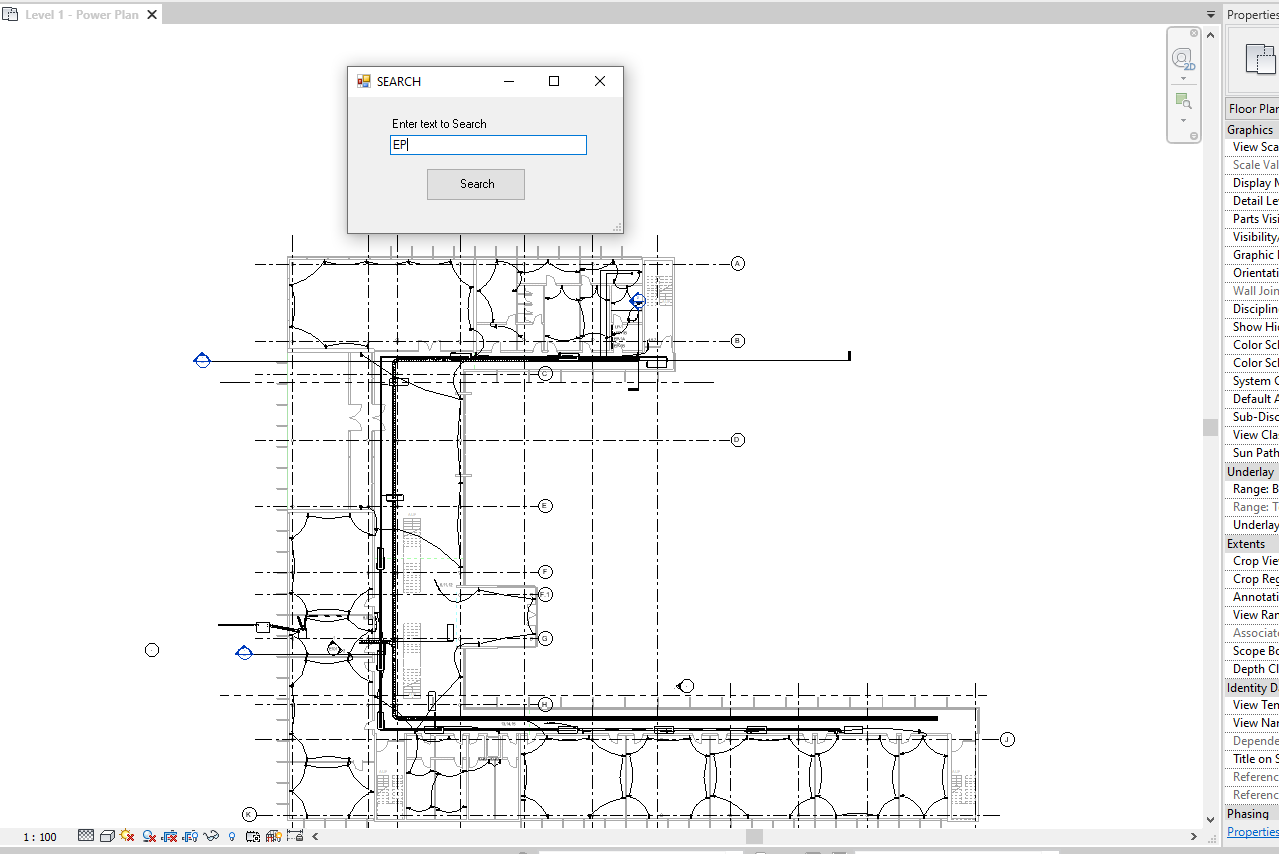
Task: Expand the Steering Wheel dropdown arrow
Action: click(x=1183, y=78)
